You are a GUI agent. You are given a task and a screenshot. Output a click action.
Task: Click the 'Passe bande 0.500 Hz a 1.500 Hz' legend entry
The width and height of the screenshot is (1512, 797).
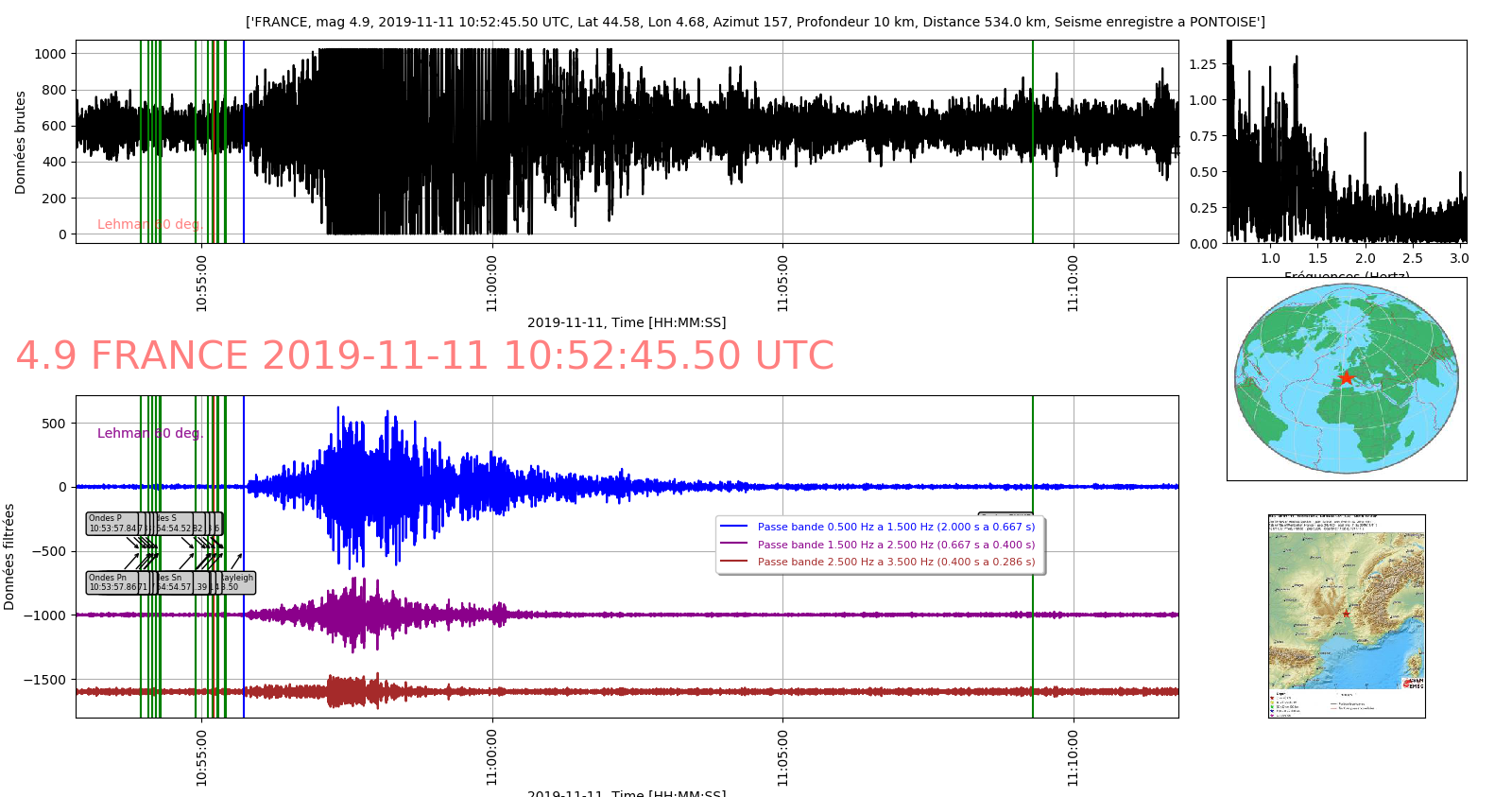(896, 527)
